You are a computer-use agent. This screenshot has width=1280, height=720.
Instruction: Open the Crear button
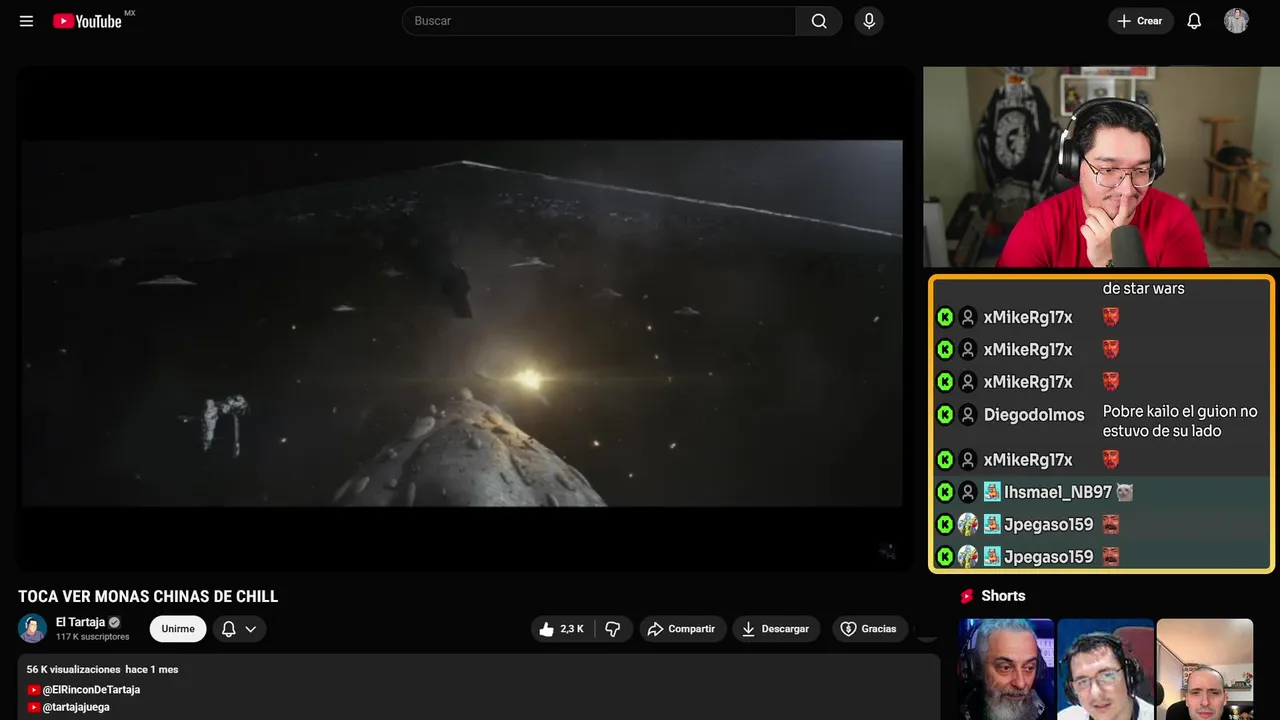click(1140, 21)
